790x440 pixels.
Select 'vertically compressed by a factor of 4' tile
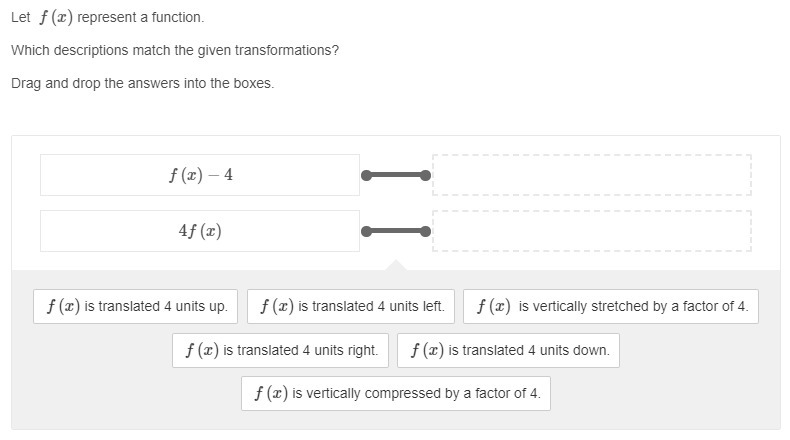pyautogui.click(x=396, y=393)
